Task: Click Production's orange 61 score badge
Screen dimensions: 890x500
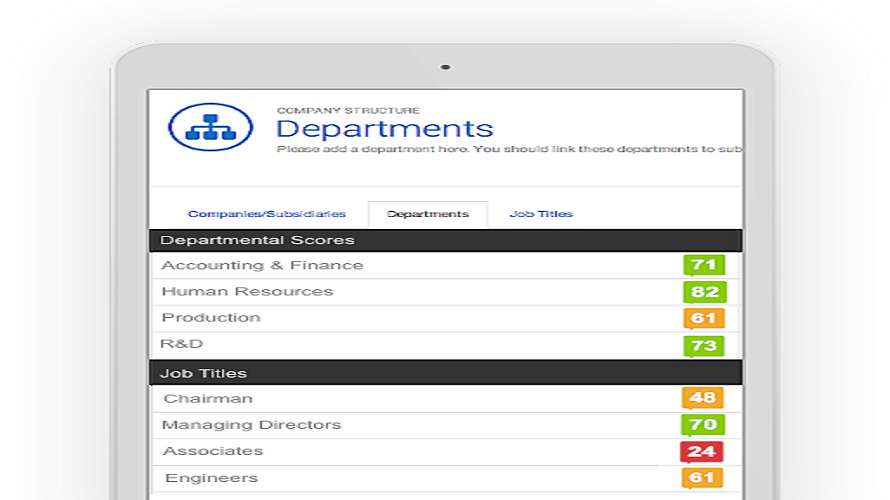Action: point(704,318)
